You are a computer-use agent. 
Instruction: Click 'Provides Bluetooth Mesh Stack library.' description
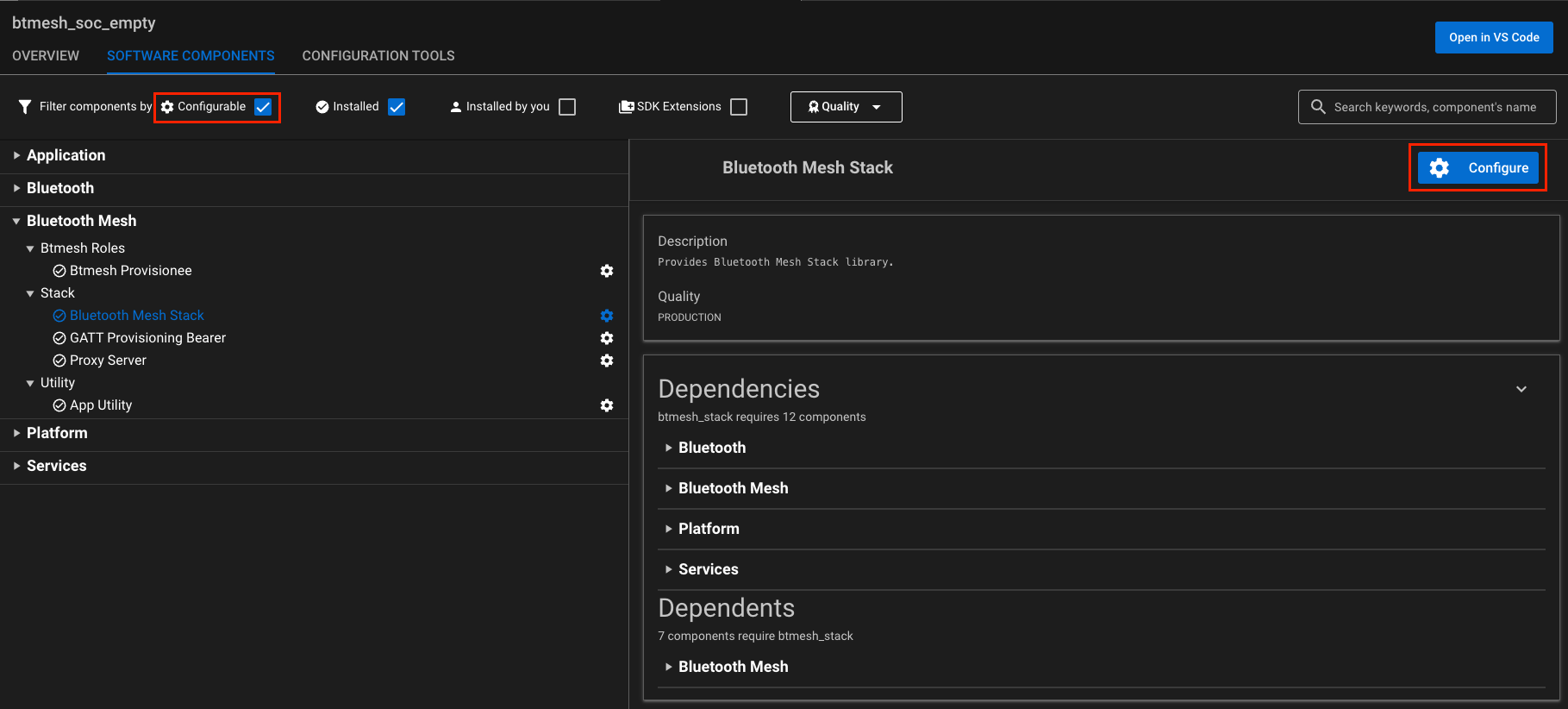click(776, 262)
